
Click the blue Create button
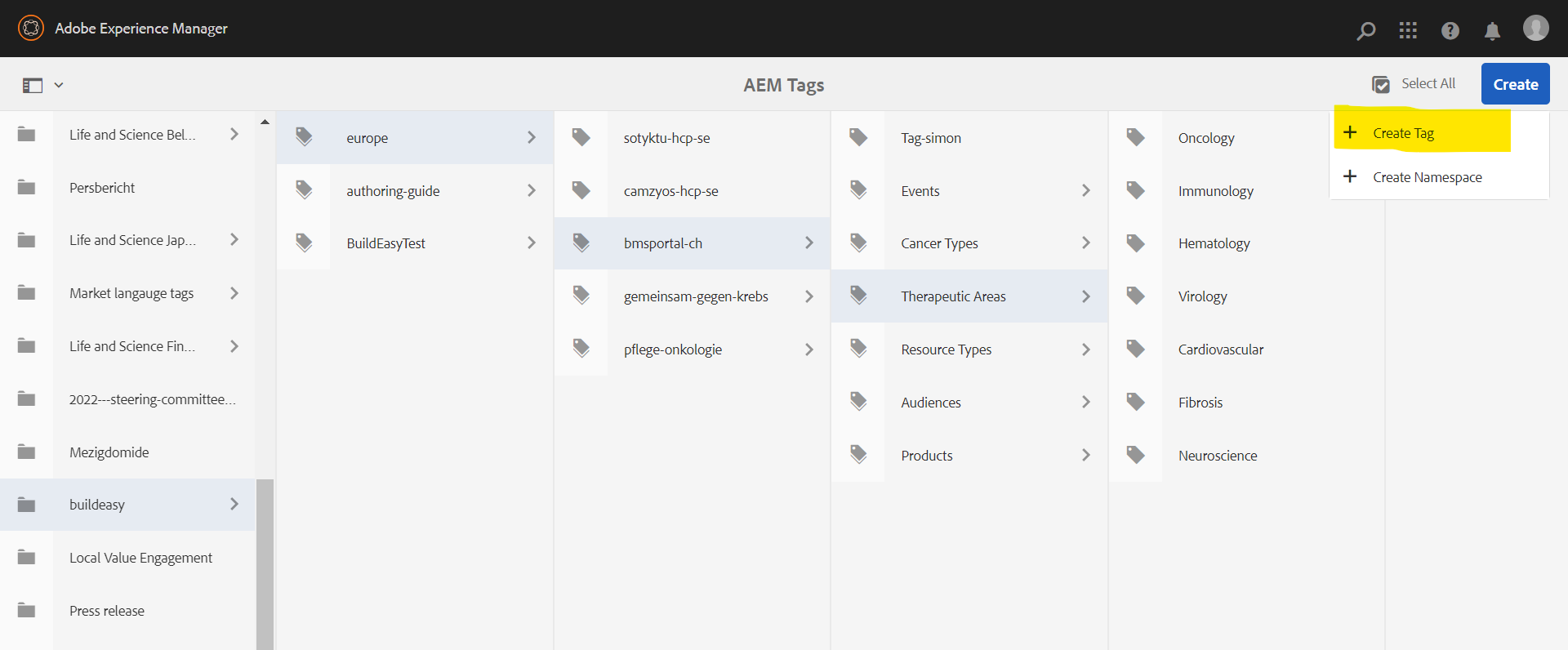click(1516, 84)
